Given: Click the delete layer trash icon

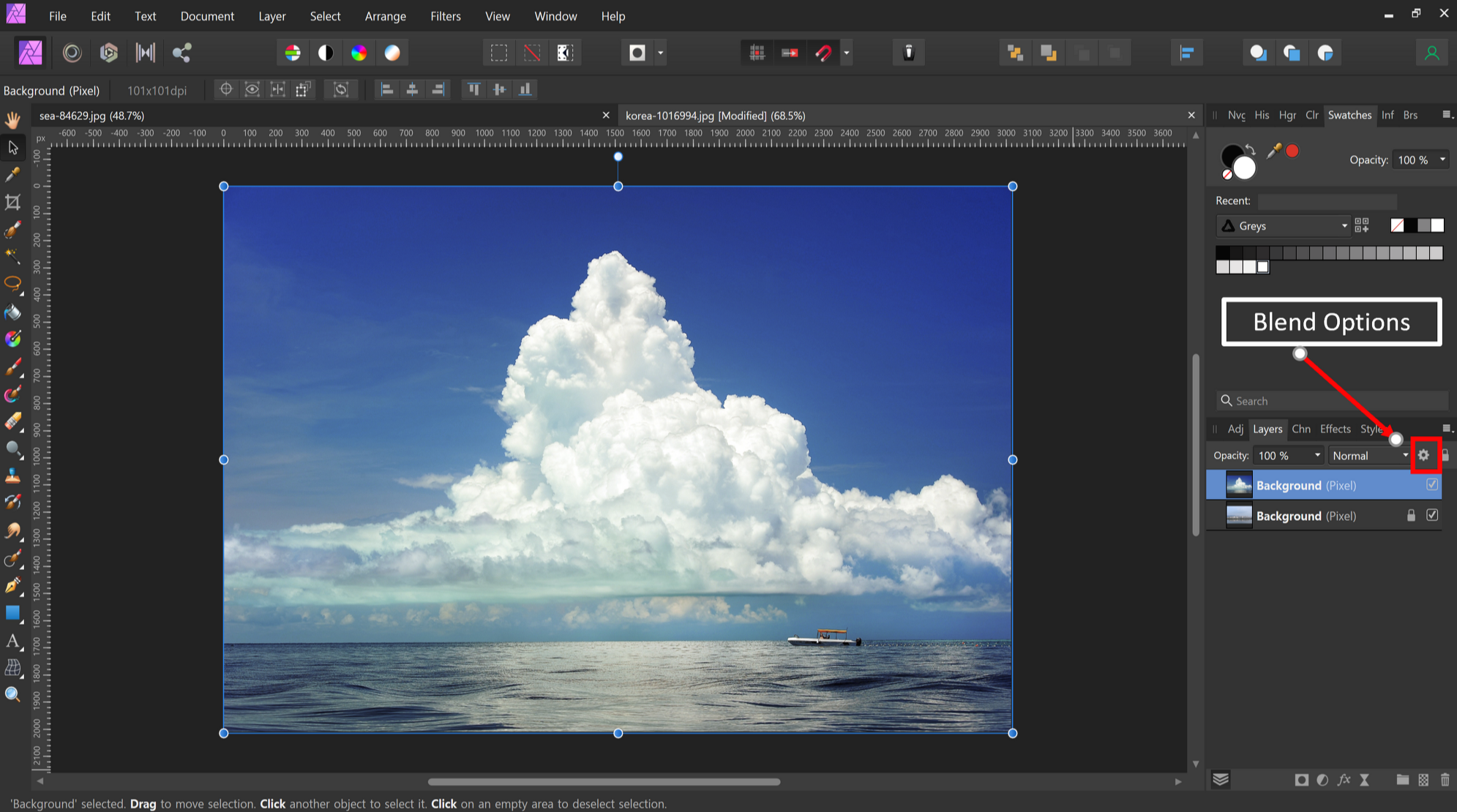Looking at the screenshot, I should (x=1445, y=780).
